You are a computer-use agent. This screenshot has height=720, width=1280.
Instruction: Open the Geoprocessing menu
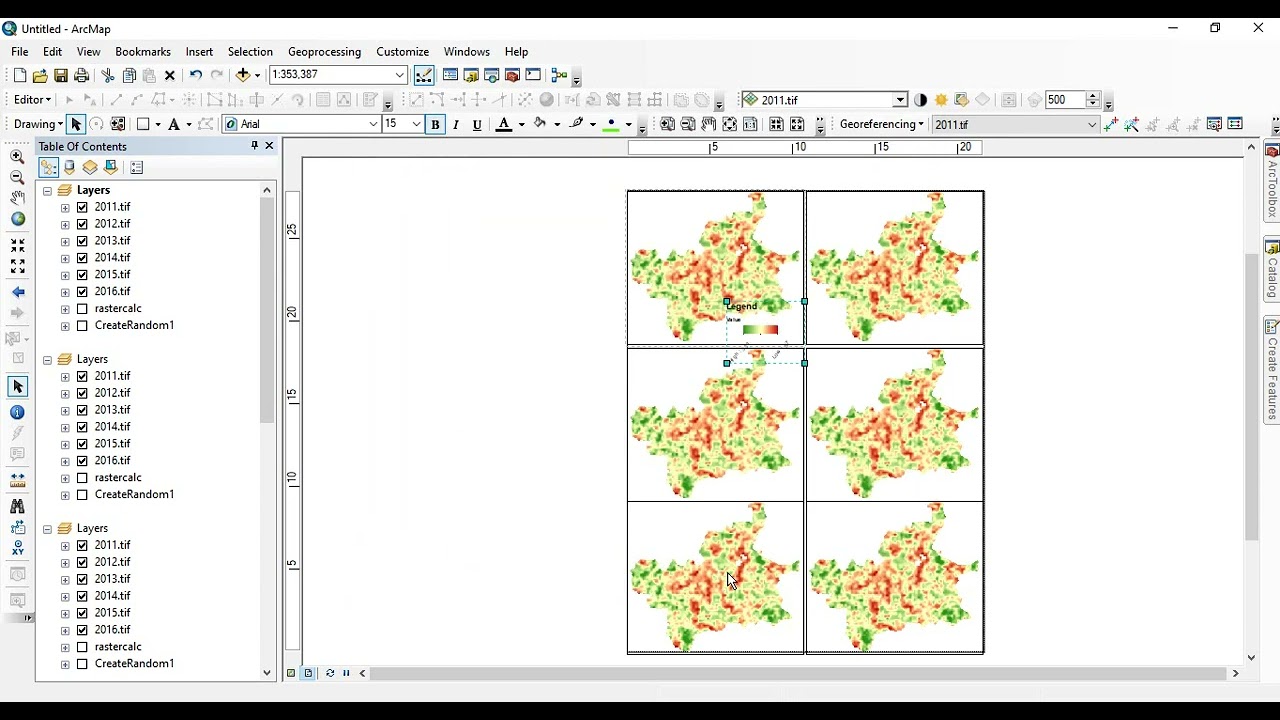tap(324, 52)
